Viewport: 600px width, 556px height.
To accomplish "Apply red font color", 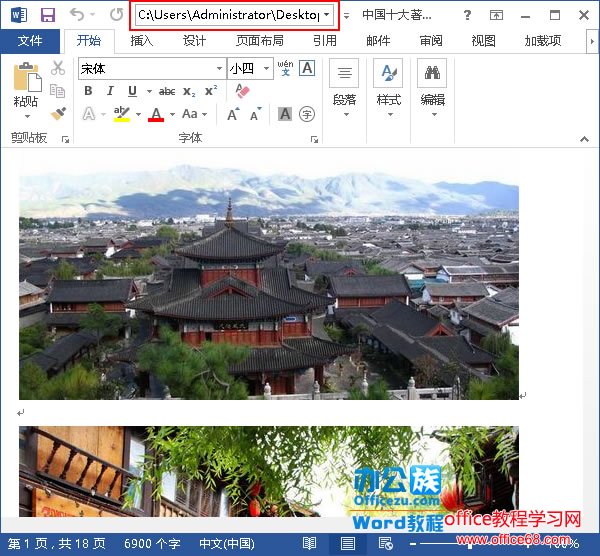I will click(156, 114).
